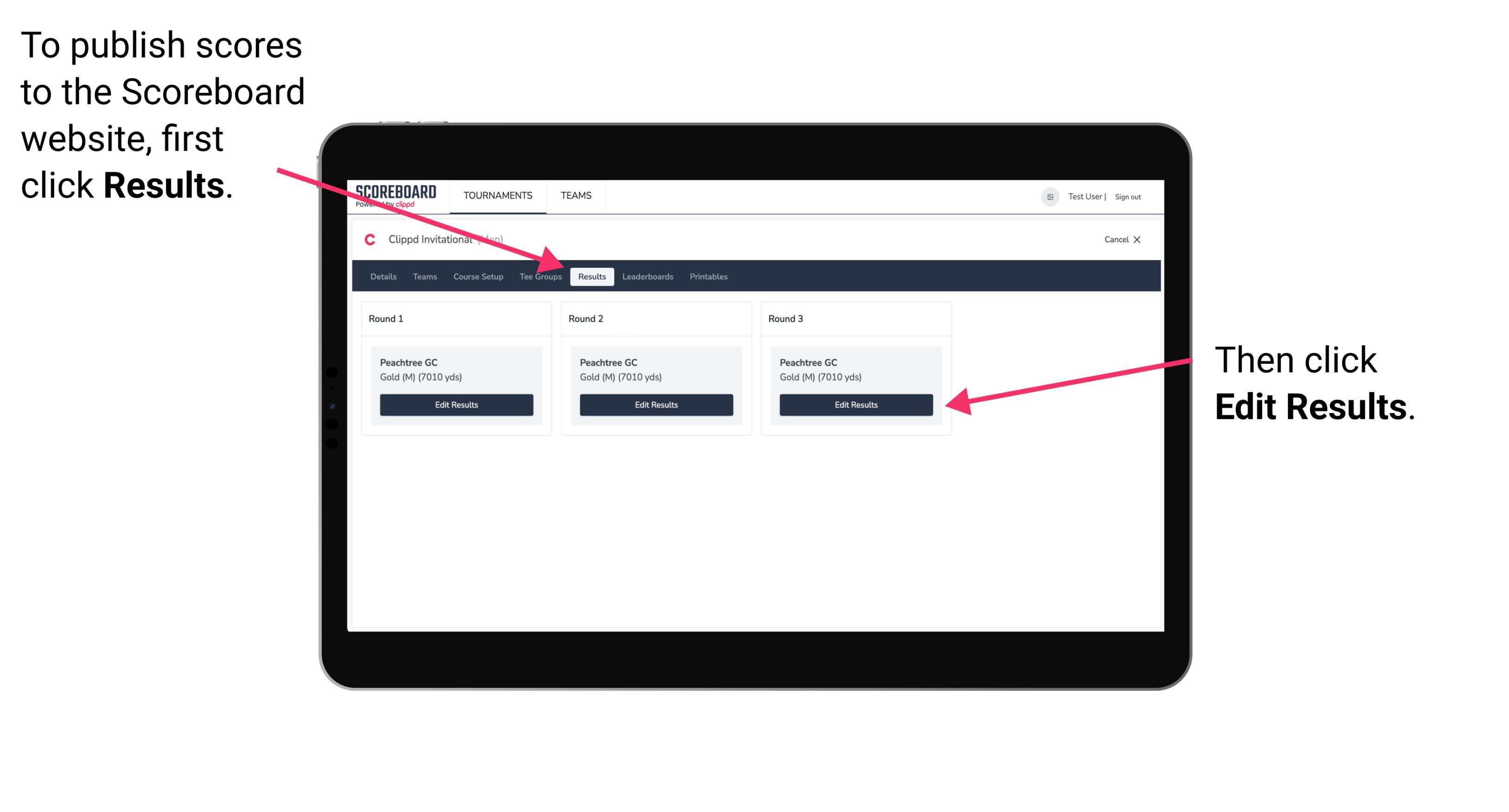Select the Leaderboards tab

[x=648, y=276]
